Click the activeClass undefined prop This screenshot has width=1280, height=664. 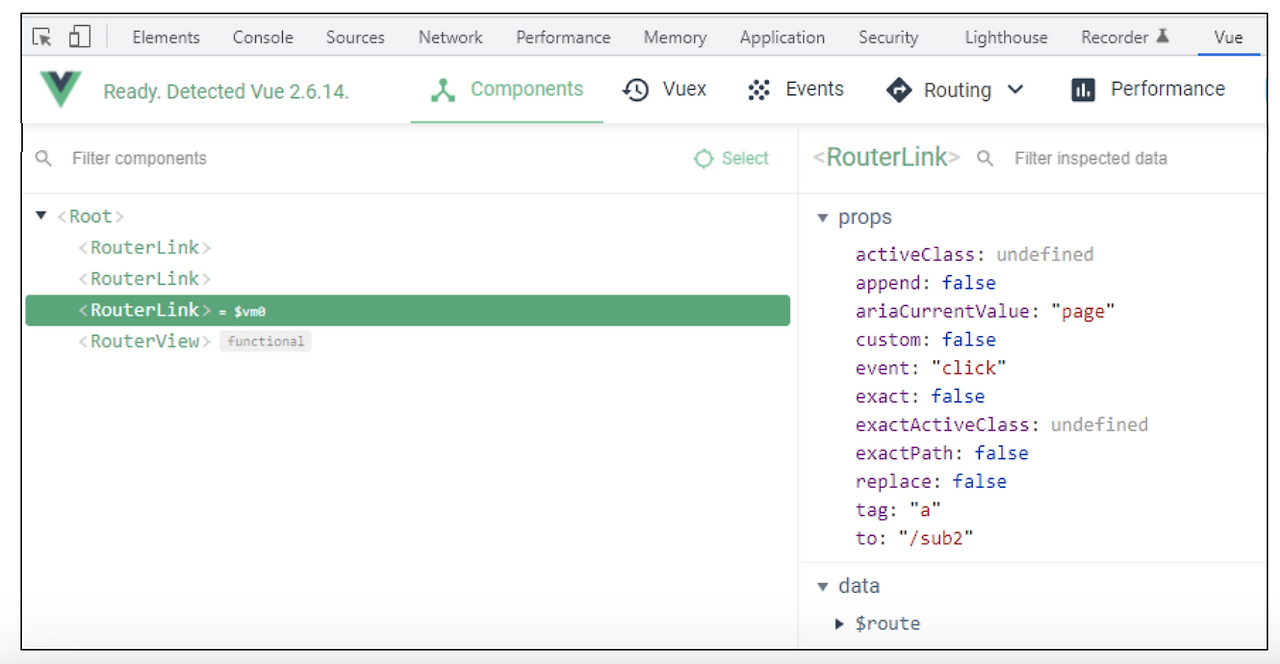click(975, 254)
